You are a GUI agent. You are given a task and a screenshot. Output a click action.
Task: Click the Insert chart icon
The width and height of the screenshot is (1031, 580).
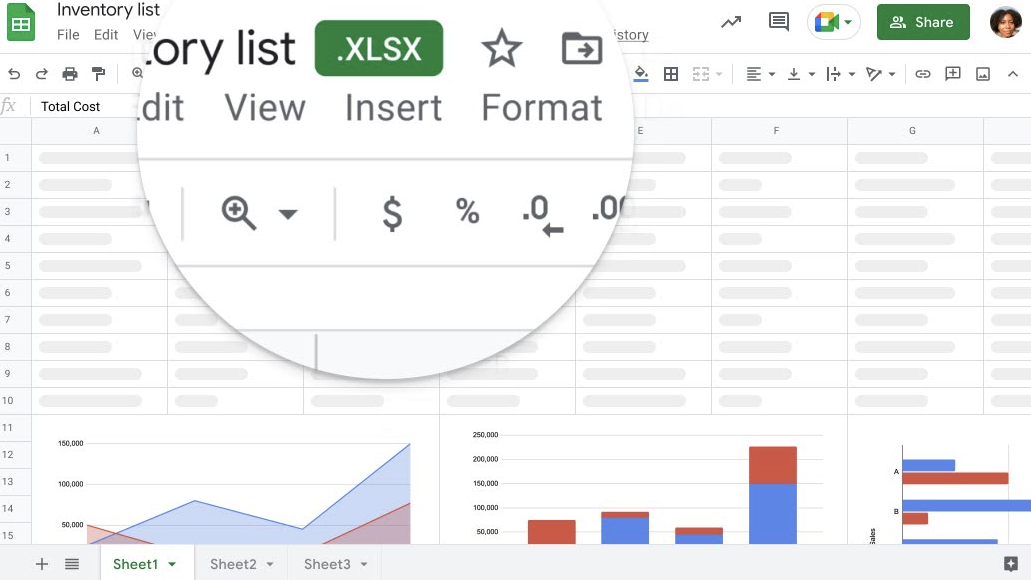983,74
